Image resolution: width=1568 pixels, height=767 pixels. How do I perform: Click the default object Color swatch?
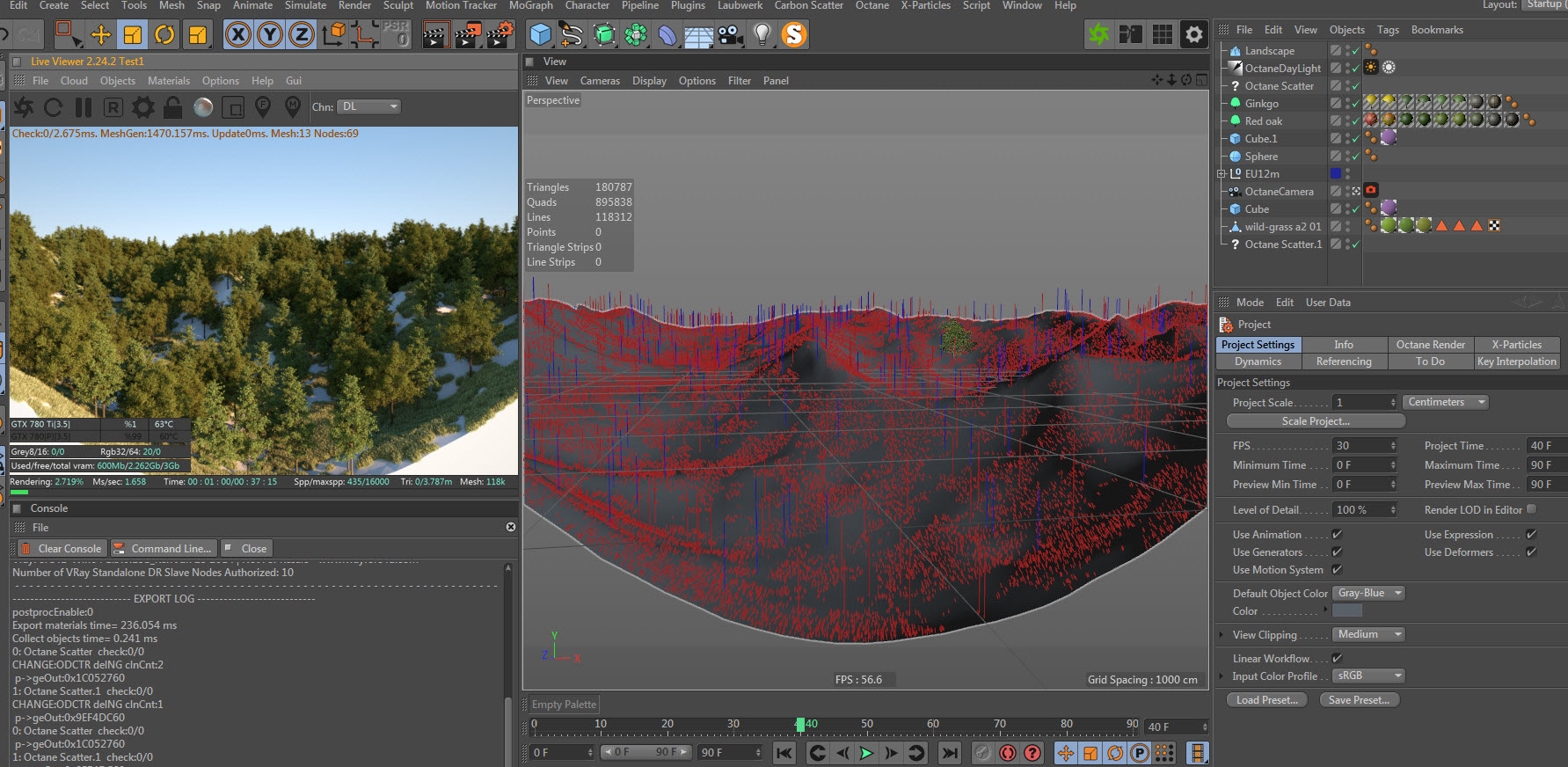(x=1346, y=611)
